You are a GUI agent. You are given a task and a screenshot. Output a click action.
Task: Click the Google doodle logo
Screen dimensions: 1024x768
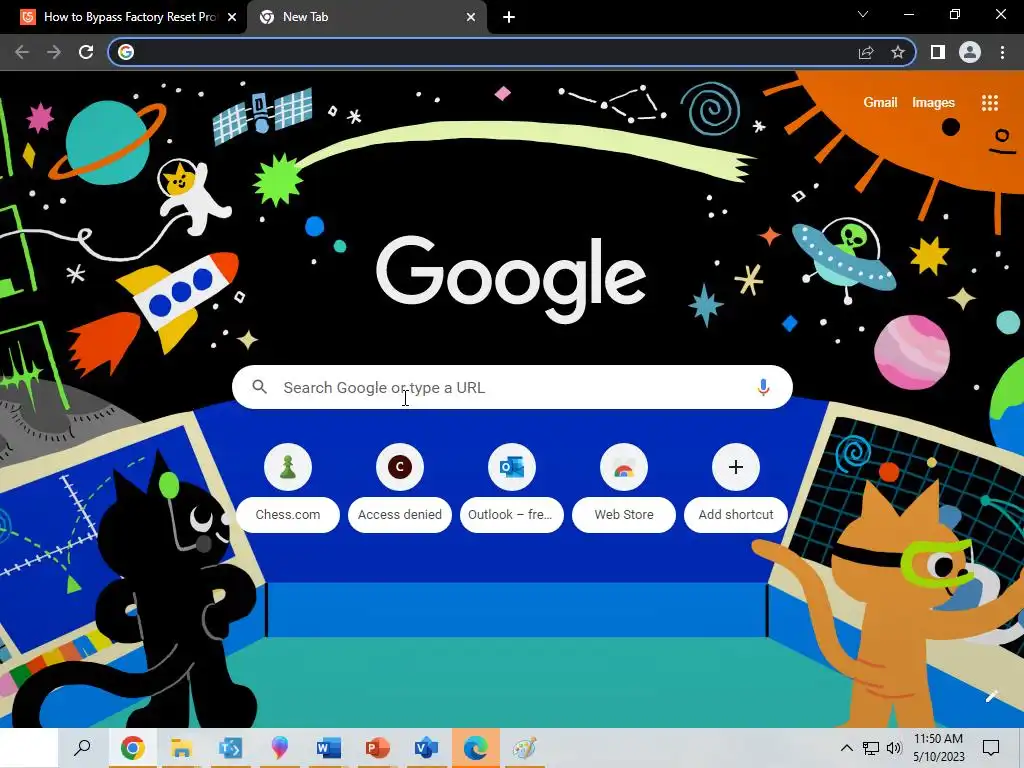[511, 278]
